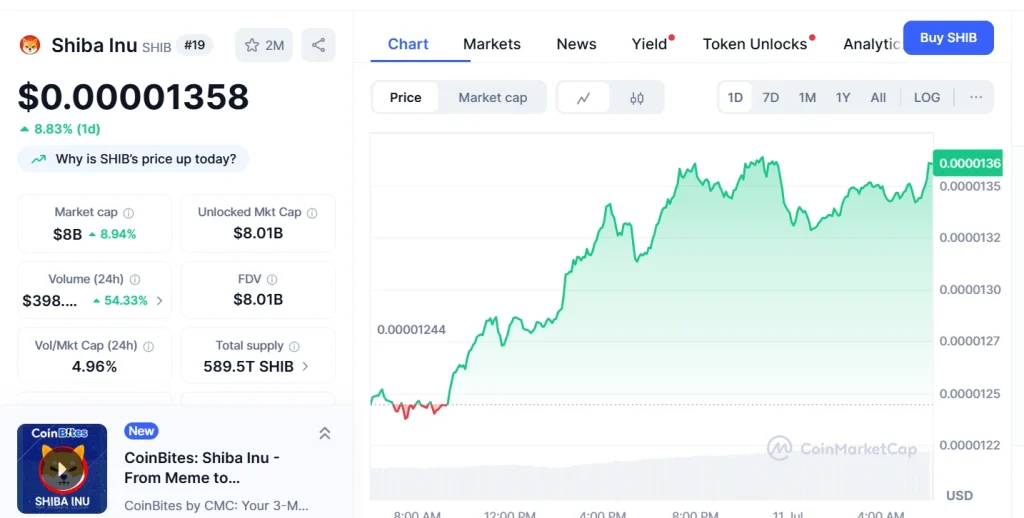Click the share icon next to watchlist
Image resolution: width=1024 pixels, height=518 pixels.
coord(318,45)
